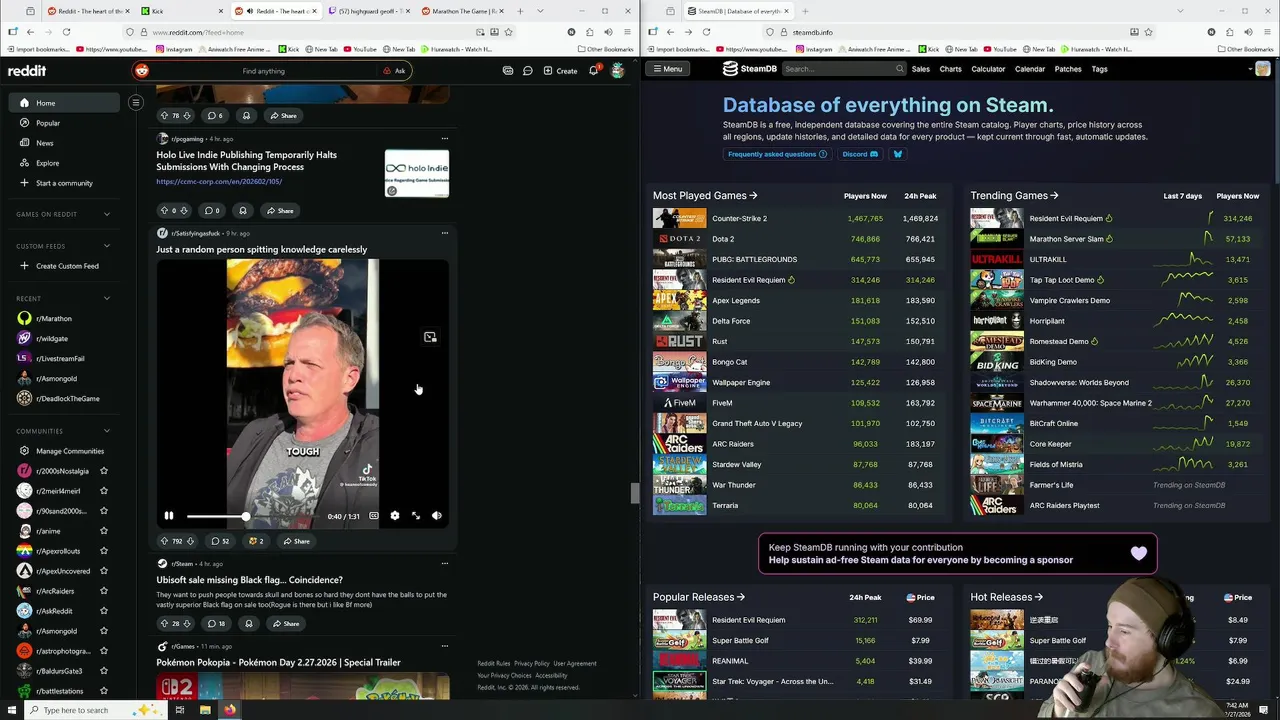
Task: Favorite r/anime with star
Action: 103,531
